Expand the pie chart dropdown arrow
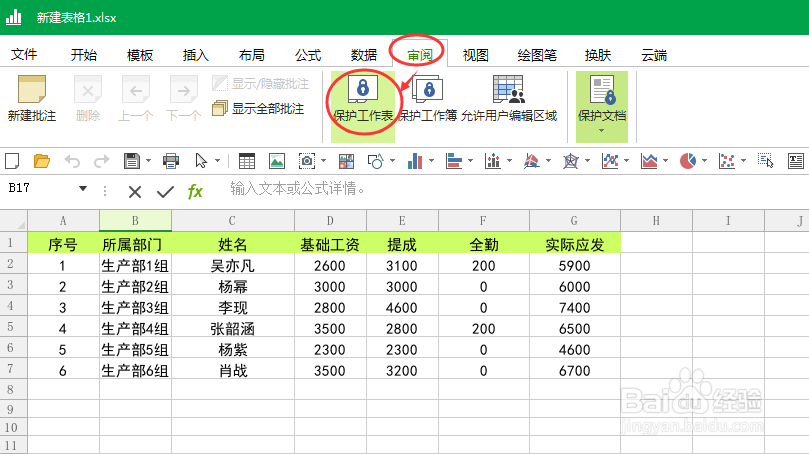 pyautogui.click(x=704, y=161)
